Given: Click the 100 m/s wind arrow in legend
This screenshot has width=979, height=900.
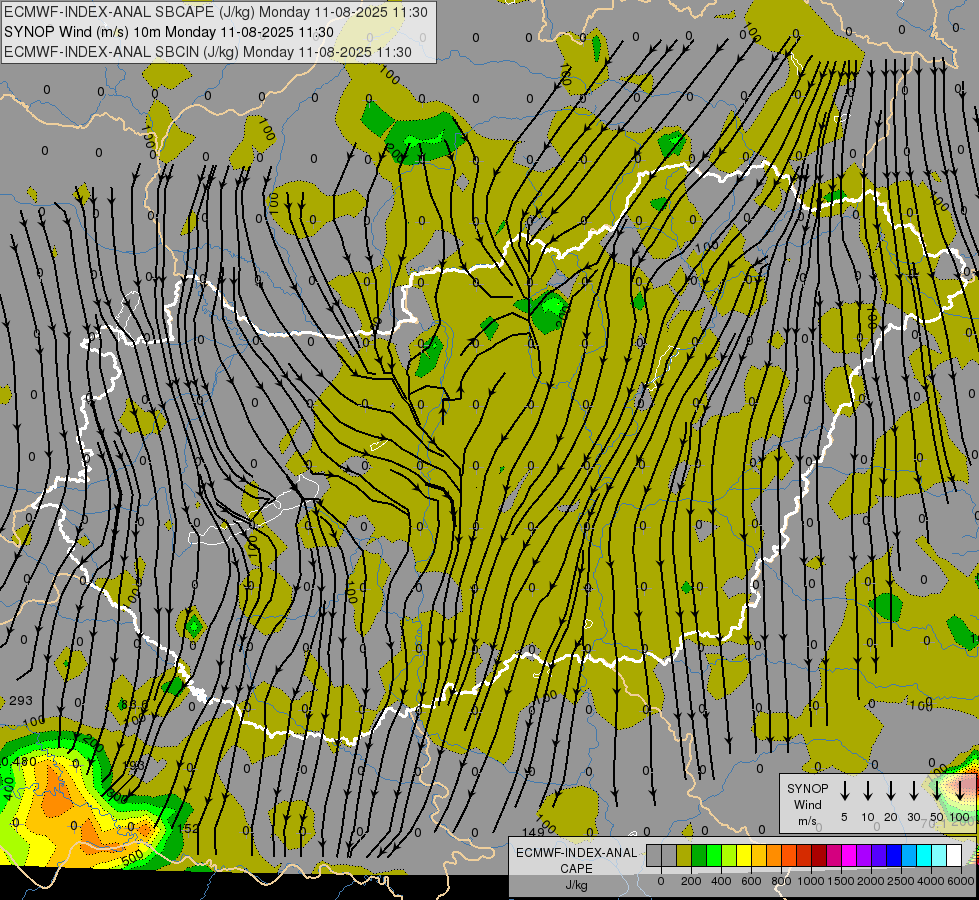Looking at the screenshot, I should tap(960, 791).
